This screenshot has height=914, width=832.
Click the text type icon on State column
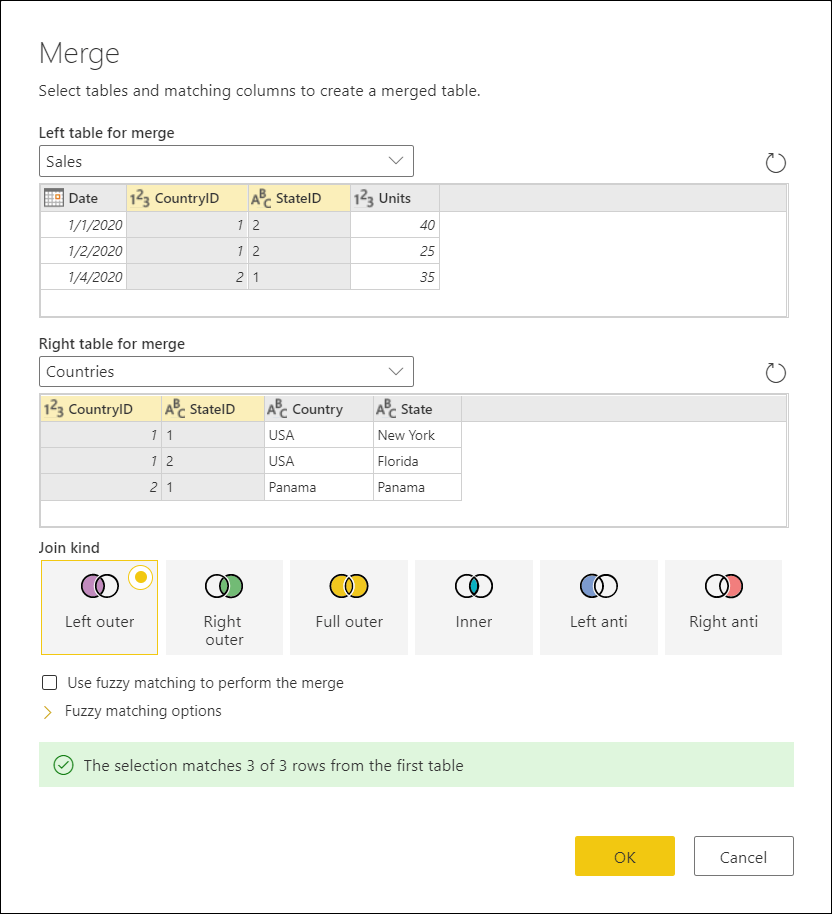[384, 409]
